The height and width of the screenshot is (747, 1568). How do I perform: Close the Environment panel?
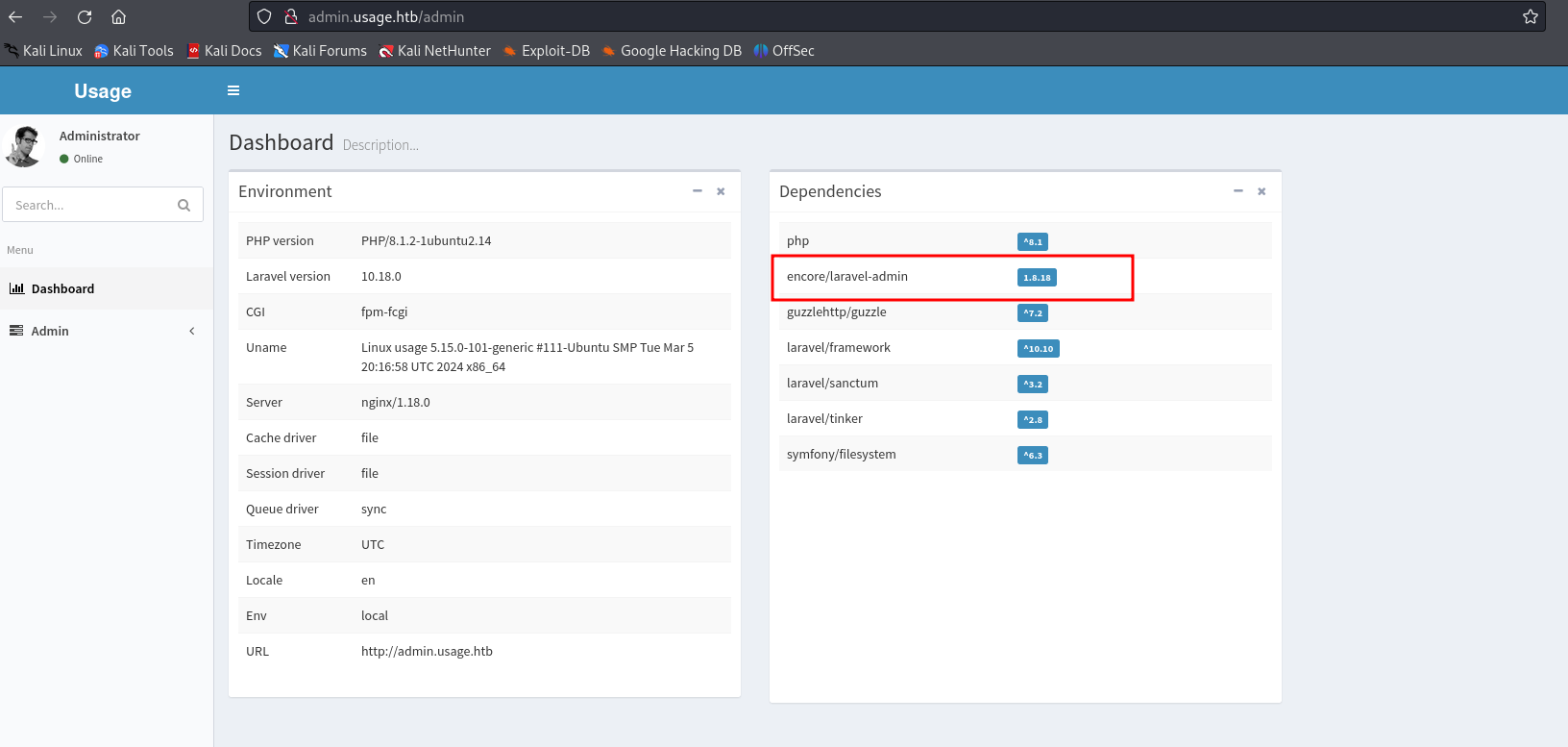[x=721, y=191]
